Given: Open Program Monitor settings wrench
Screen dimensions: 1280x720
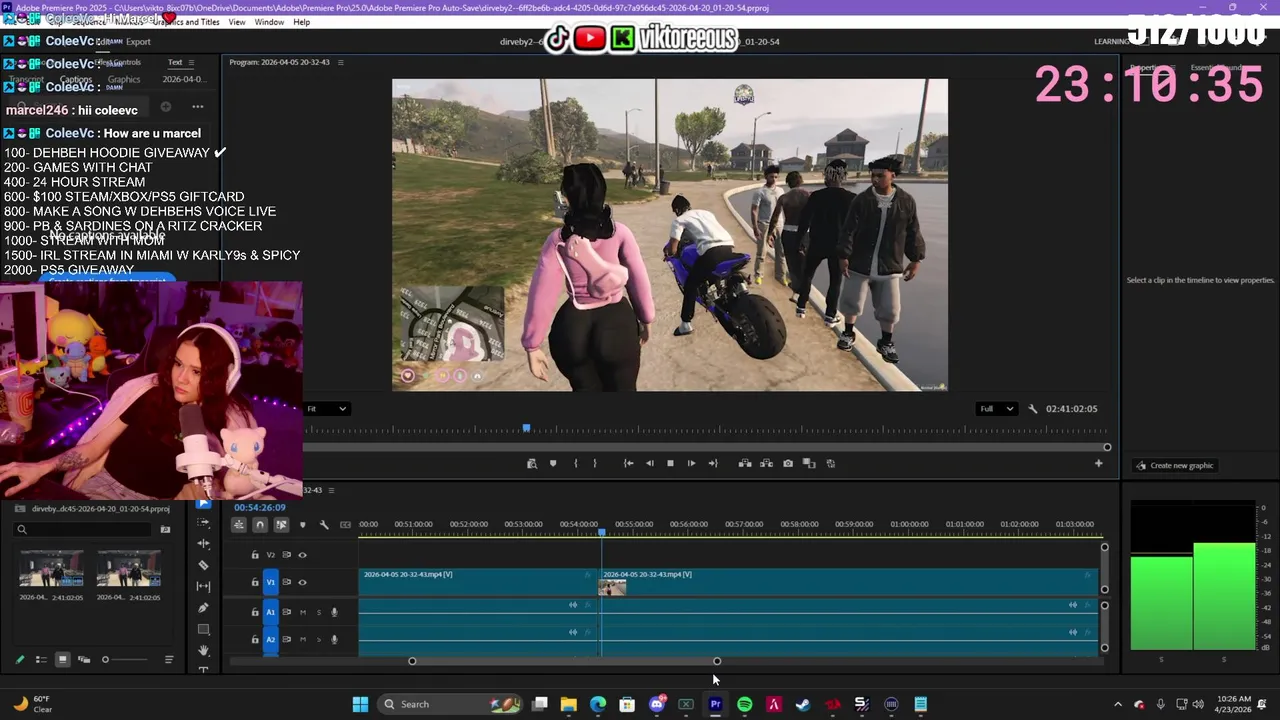Looking at the screenshot, I should 1033,409.
